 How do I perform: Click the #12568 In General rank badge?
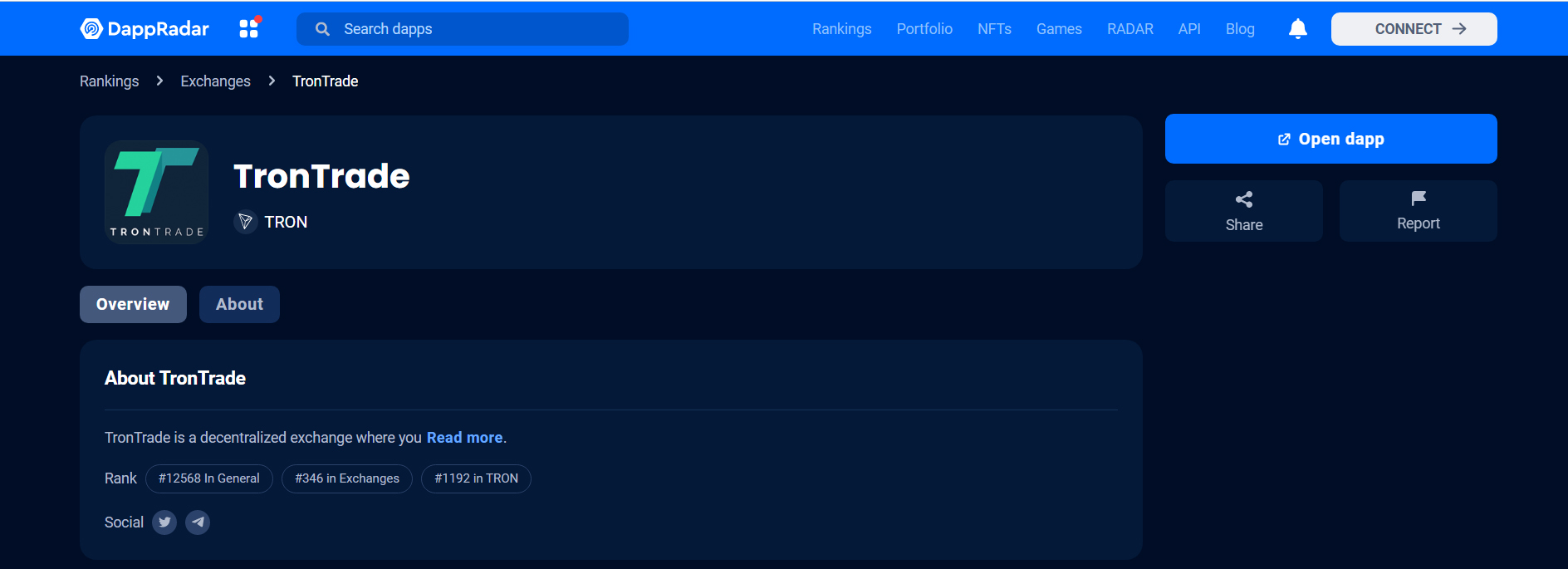(x=209, y=478)
